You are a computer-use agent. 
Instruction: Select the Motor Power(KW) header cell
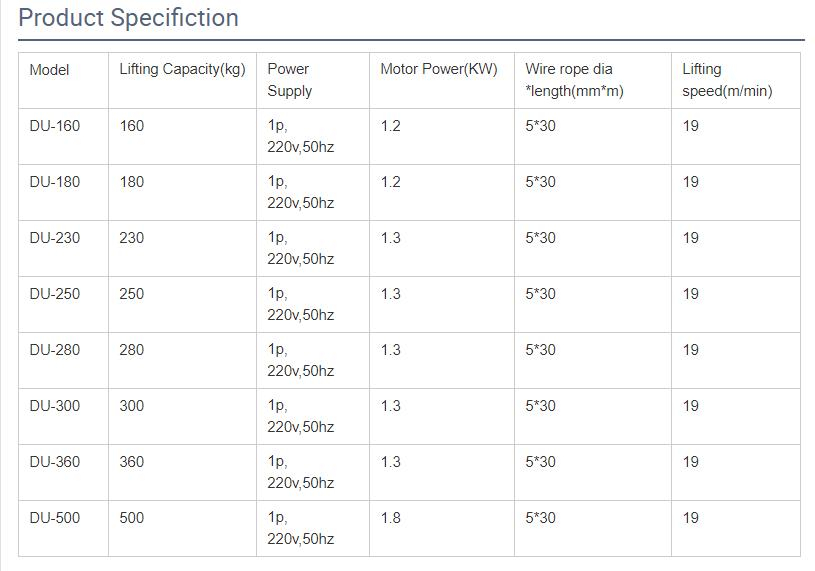[439, 70]
